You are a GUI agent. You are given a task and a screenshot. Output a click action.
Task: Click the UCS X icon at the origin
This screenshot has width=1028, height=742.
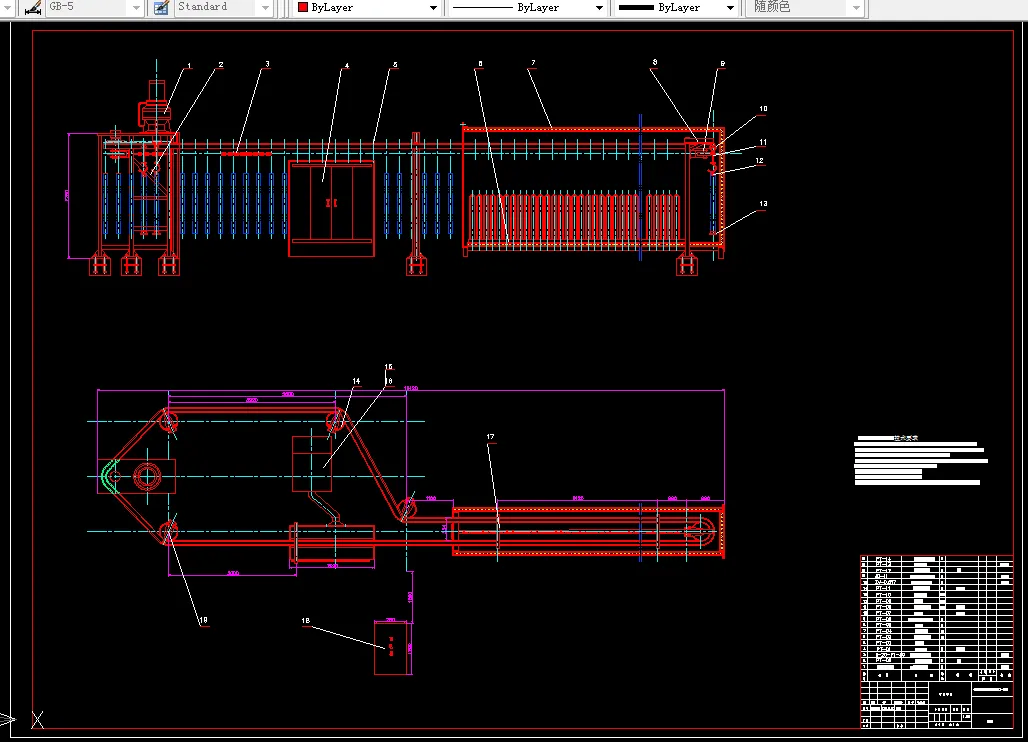click(x=37, y=720)
